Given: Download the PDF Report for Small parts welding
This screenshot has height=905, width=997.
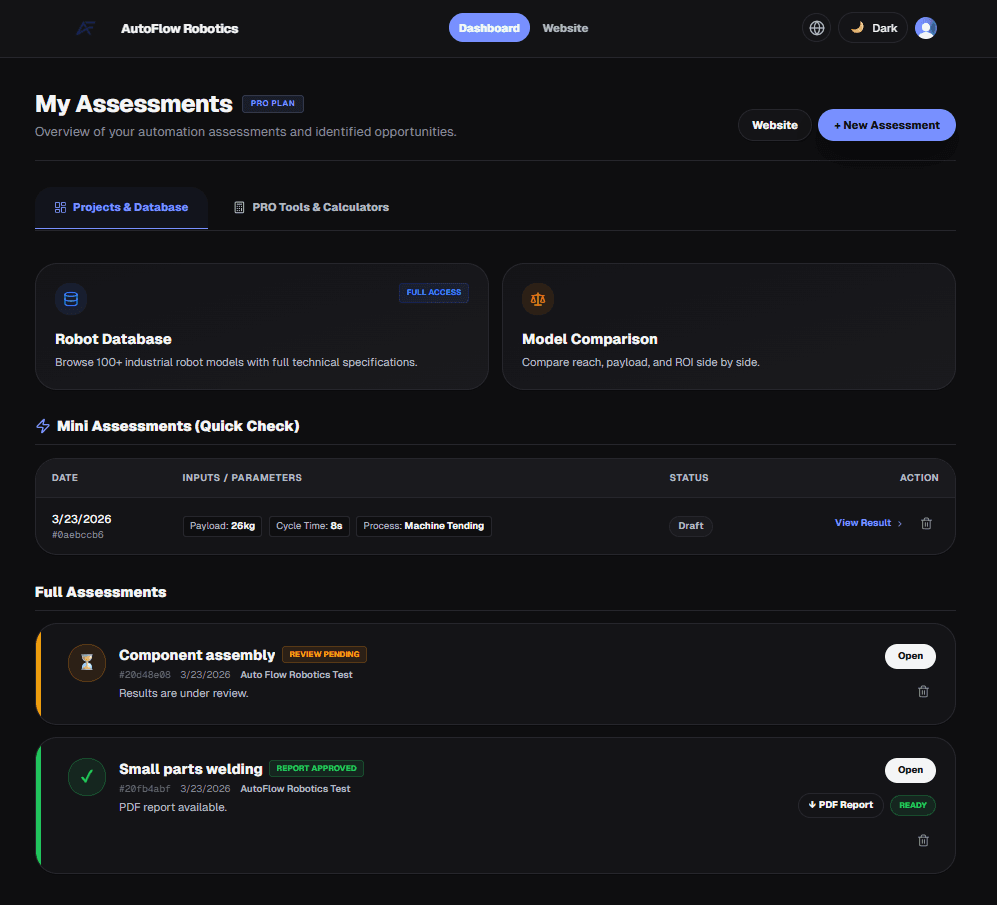Looking at the screenshot, I should point(840,804).
